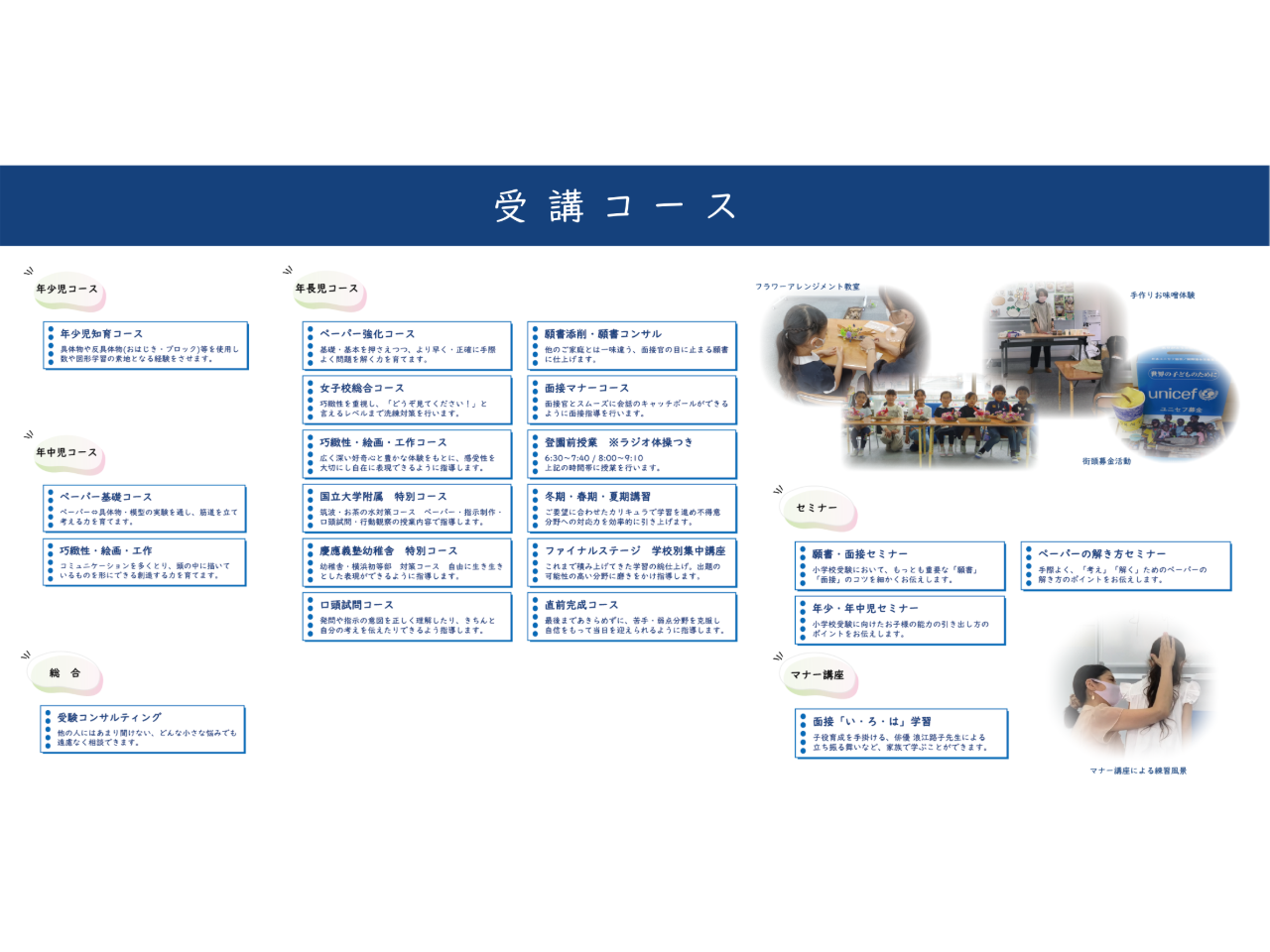Click the 受講コース header banner
Viewport: 1270px width, 952px height.
tap(635, 205)
